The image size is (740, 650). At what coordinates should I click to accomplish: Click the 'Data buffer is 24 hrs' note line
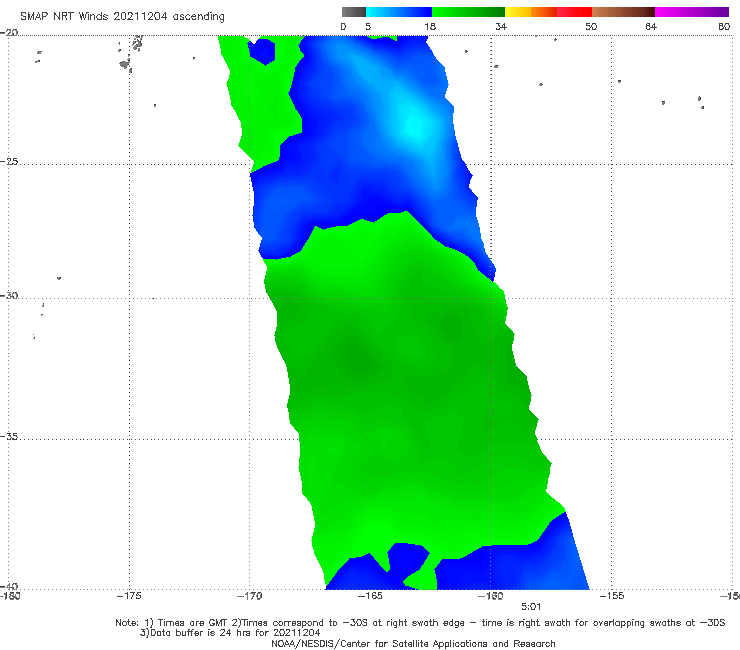(x=230, y=633)
